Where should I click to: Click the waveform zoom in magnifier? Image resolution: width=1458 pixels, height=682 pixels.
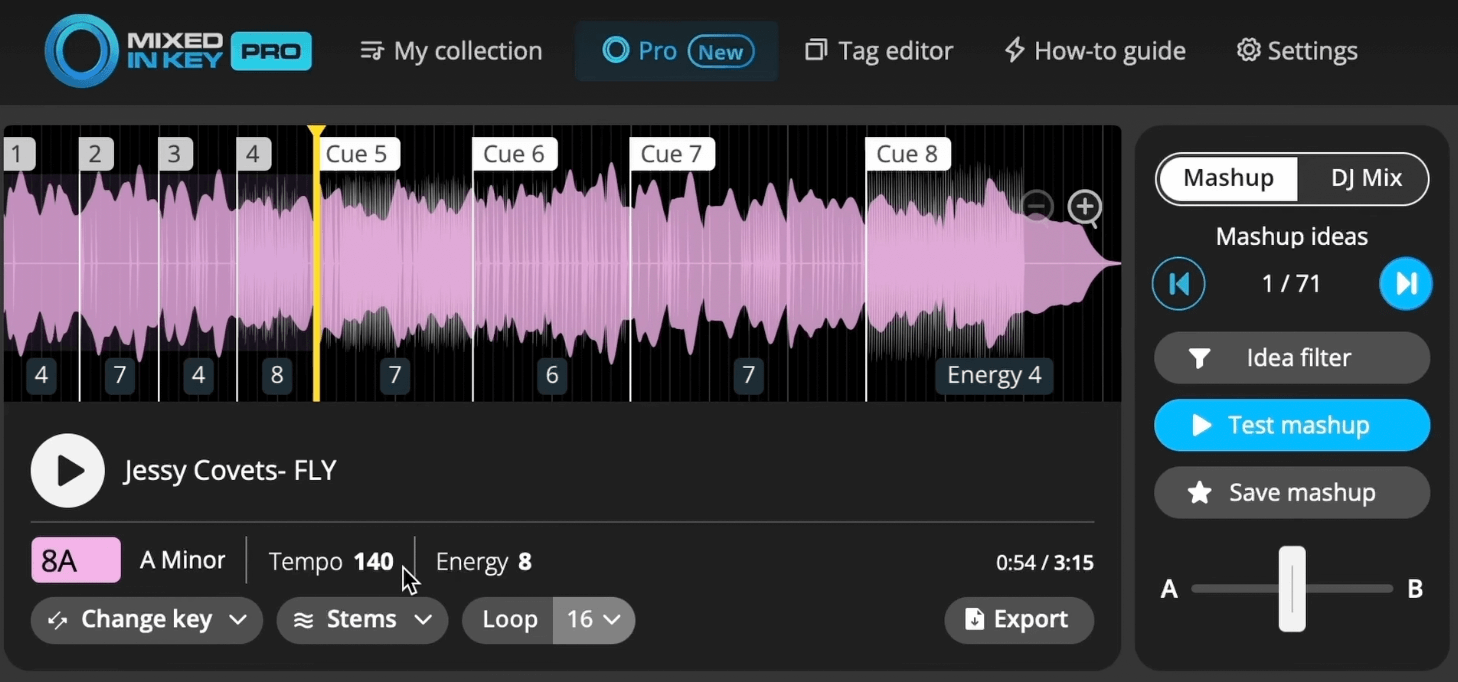pos(1085,208)
